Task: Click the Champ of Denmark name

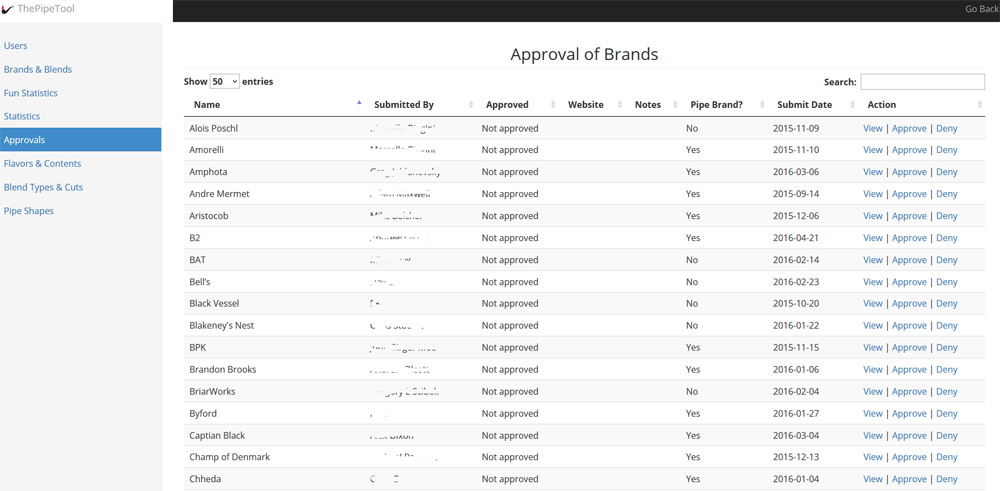Action: 230,457
